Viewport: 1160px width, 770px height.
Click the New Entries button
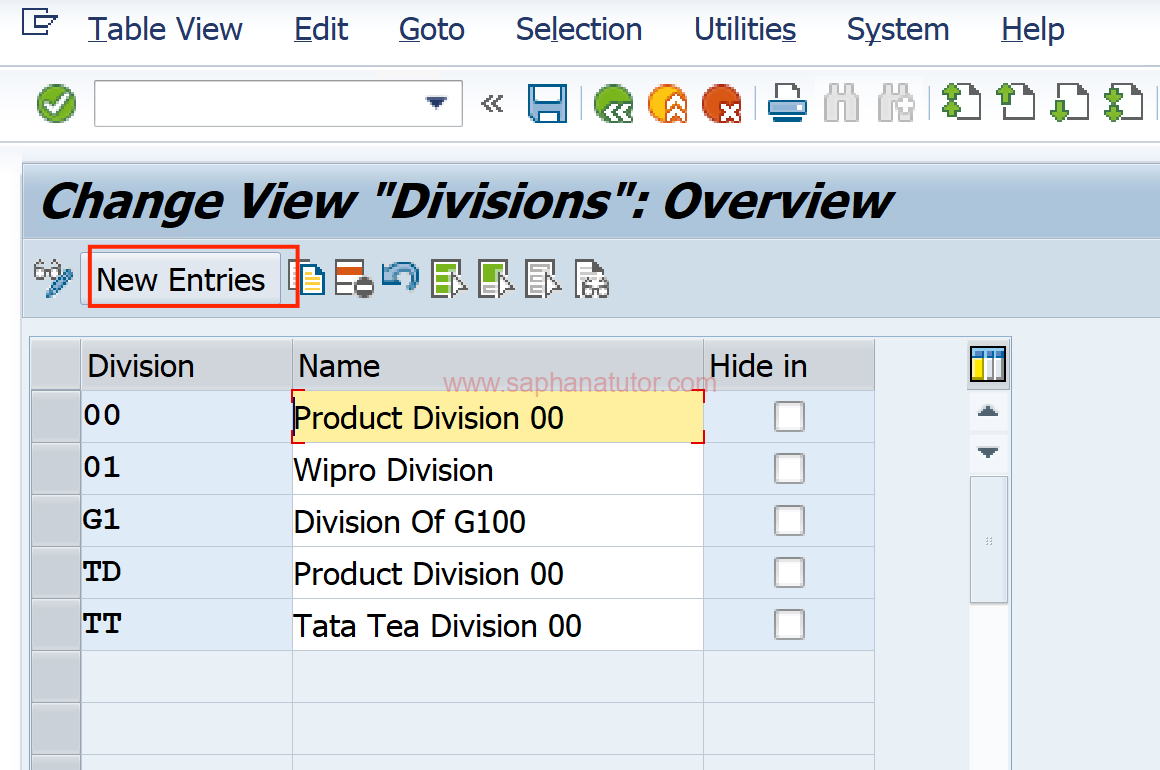coord(181,280)
